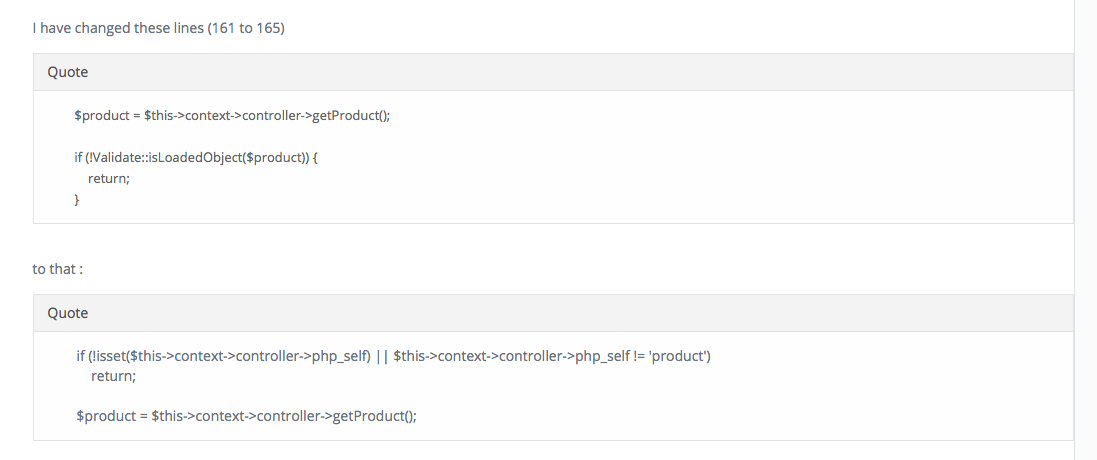The image size is (1097, 460).
Task: Click 'return;' inside the first quote
Action: [109, 178]
